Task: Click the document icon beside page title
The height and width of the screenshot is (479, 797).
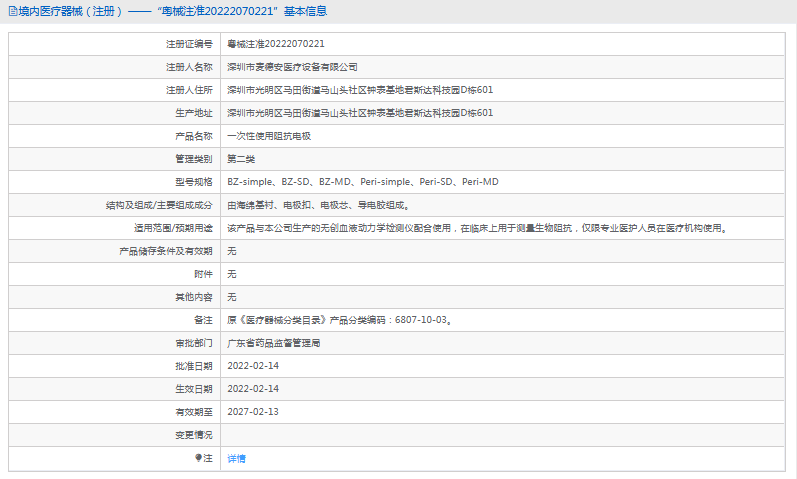Action: tap(13, 11)
